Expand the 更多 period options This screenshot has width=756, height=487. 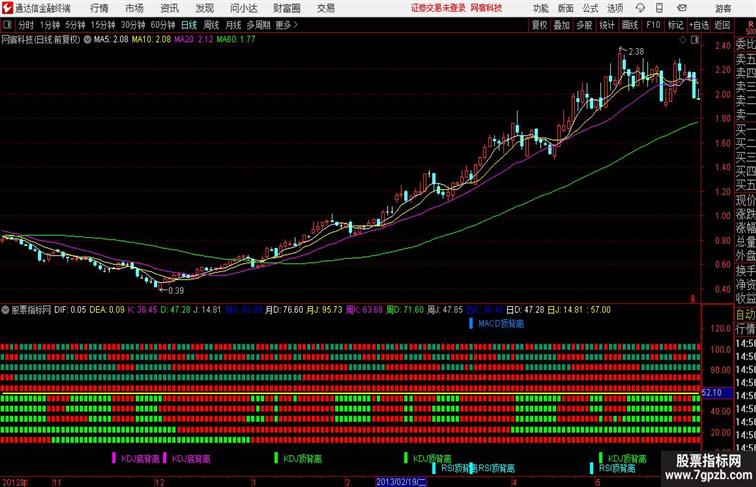coord(286,25)
